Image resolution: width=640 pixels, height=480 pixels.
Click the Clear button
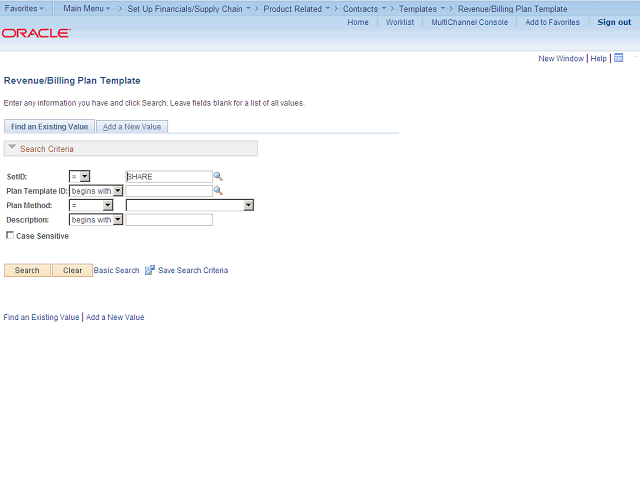73,270
